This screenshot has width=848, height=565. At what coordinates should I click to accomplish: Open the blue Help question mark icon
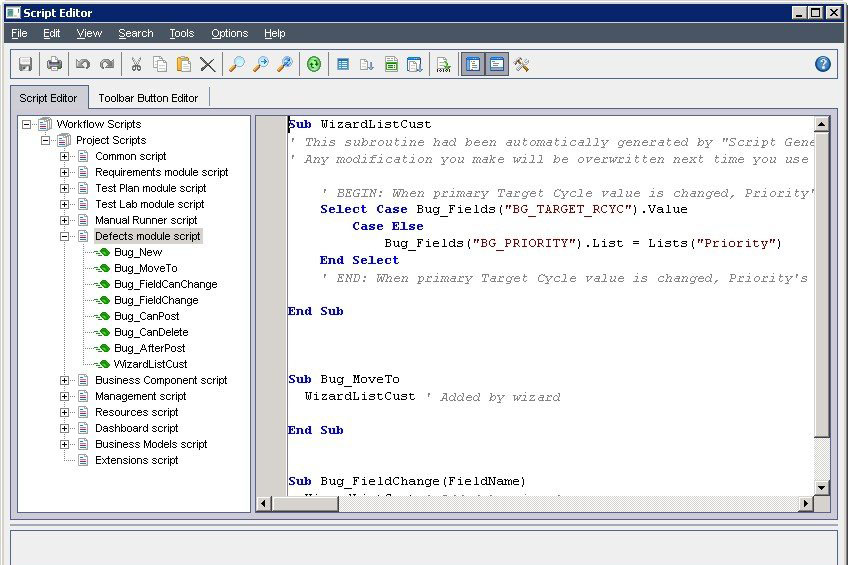[x=823, y=64]
